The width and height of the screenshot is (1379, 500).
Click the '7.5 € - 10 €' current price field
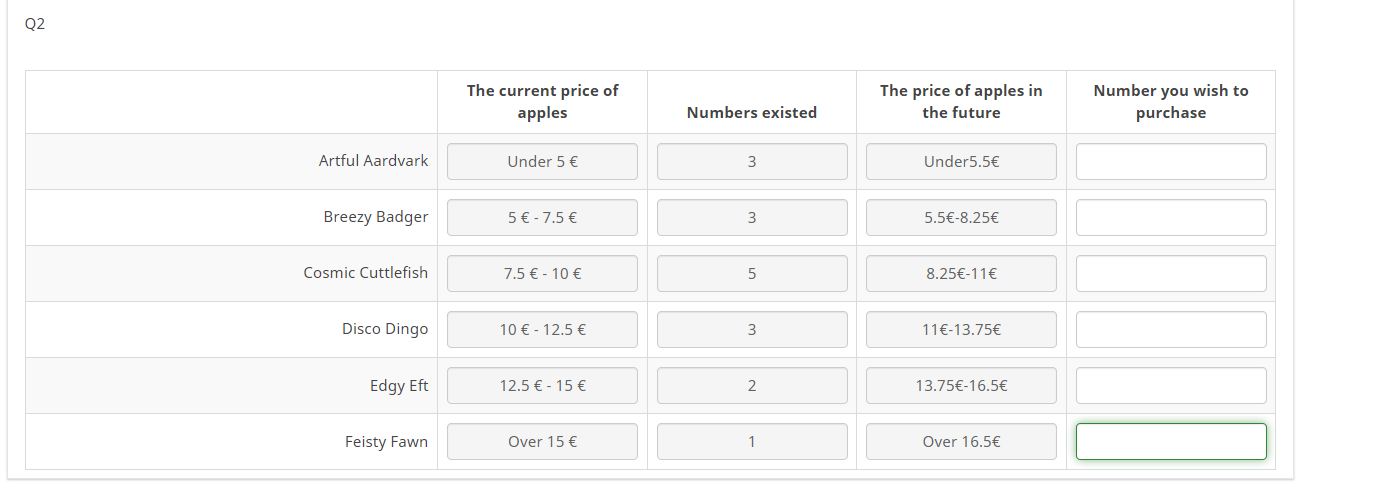(x=542, y=274)
